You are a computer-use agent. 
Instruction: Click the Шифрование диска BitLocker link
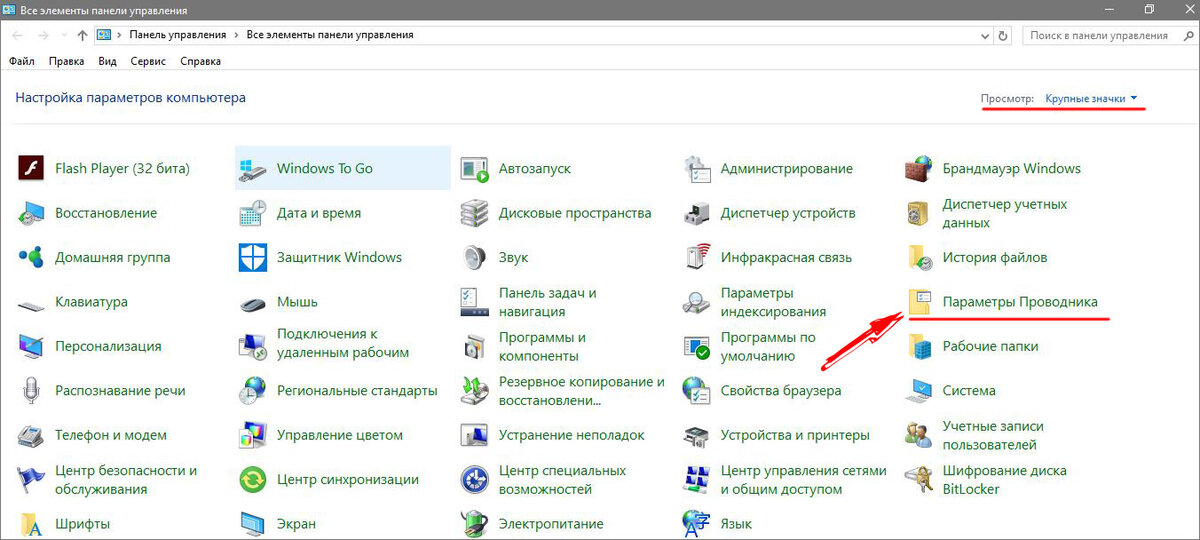point(1004,480)
